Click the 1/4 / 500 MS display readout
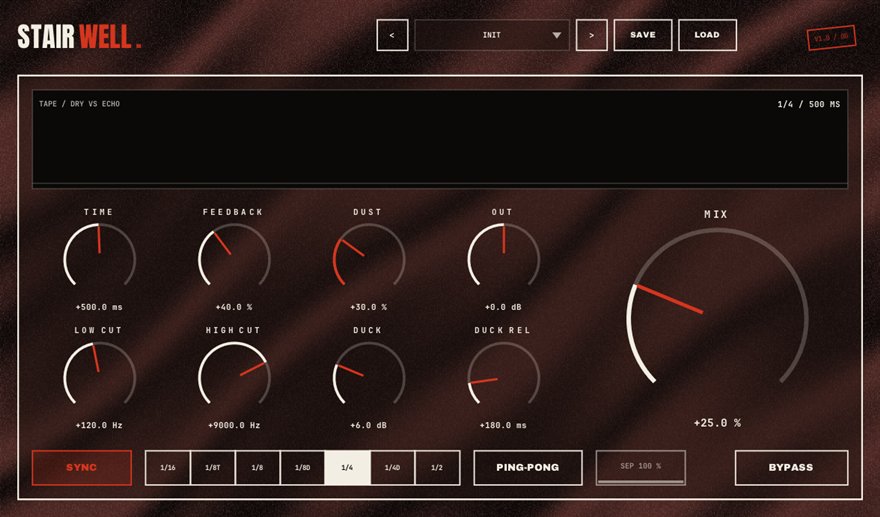Image resolution: width=880 pixels, height=517 pixels. (x=809, y=104)
